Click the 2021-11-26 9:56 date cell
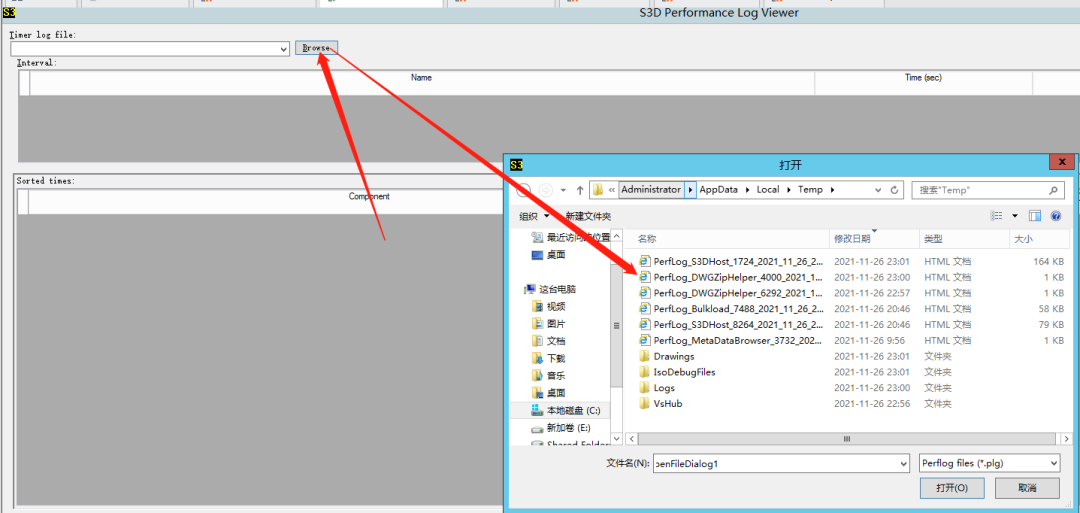The height and width of the screenshot is (513, 1080). tap(869, 341)
